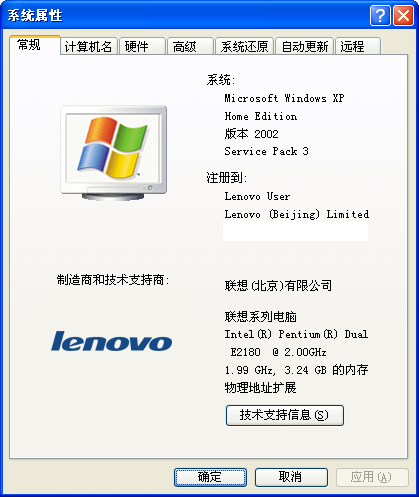
Task: Click the question mark help icon
Action: [x=380, y=15]
